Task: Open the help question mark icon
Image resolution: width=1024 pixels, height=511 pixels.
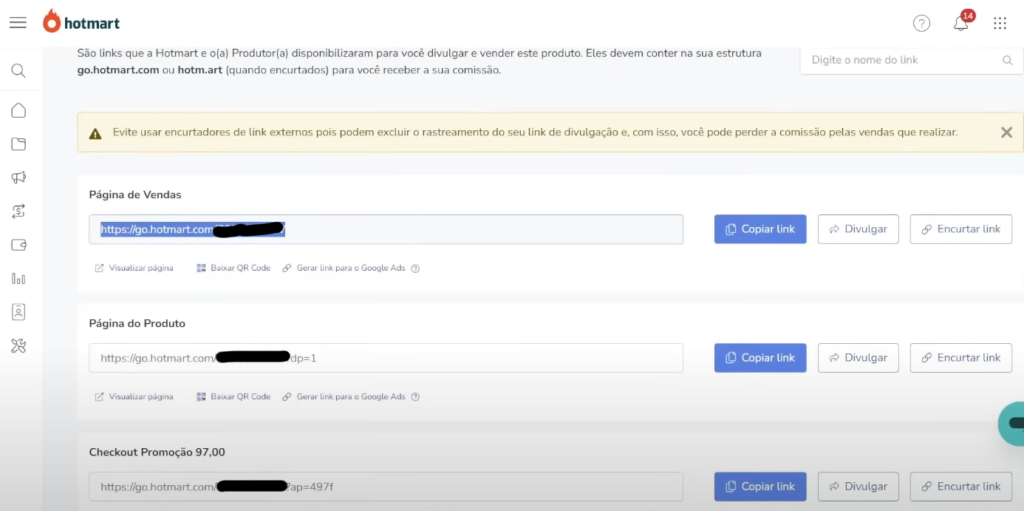Action: (x=921, y=24)
